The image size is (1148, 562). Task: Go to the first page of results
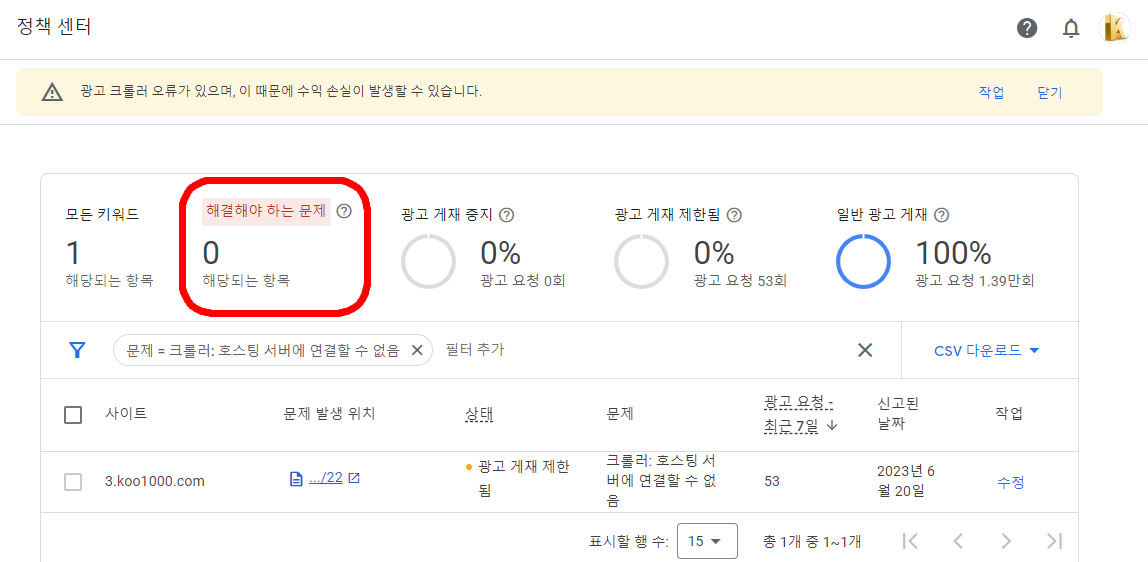tap(910, 541)
